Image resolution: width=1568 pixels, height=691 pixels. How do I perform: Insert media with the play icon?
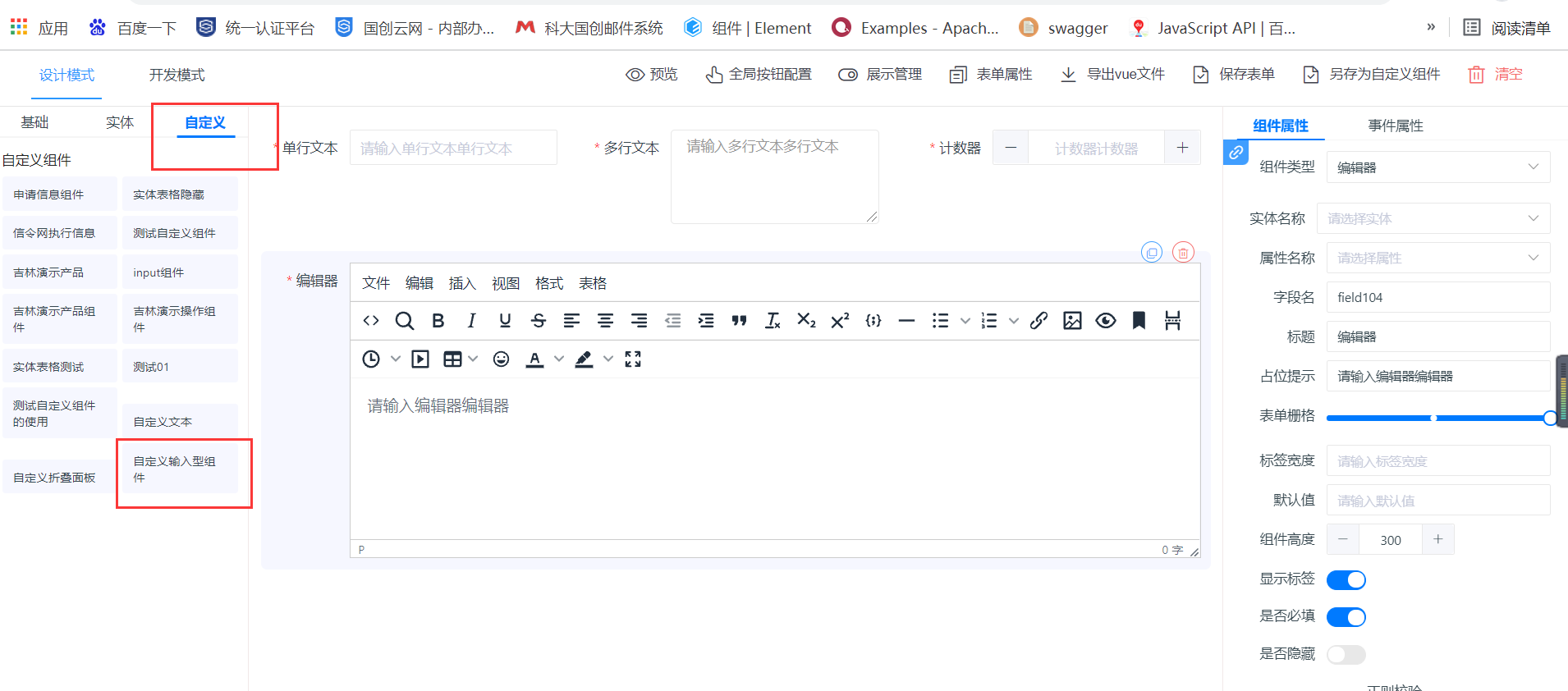coord(420,359)
